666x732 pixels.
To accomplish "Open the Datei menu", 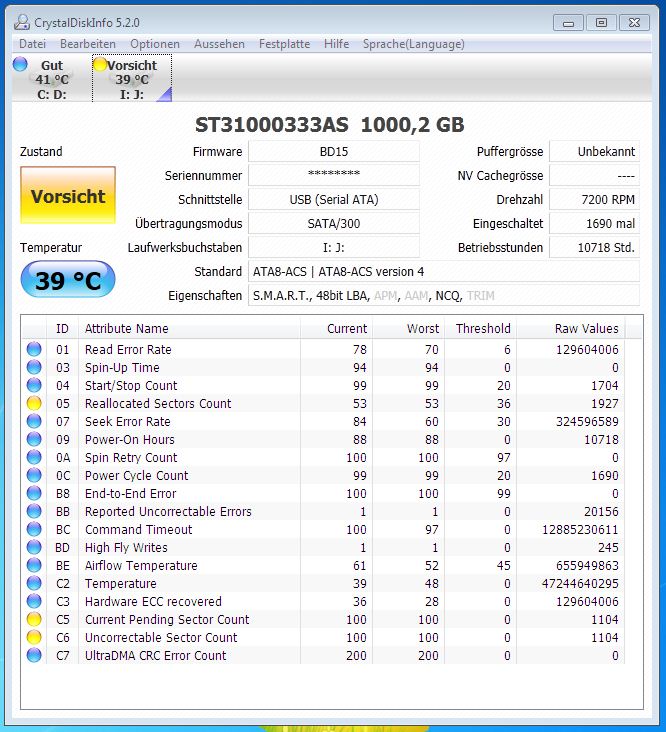I will pos(32,44).
